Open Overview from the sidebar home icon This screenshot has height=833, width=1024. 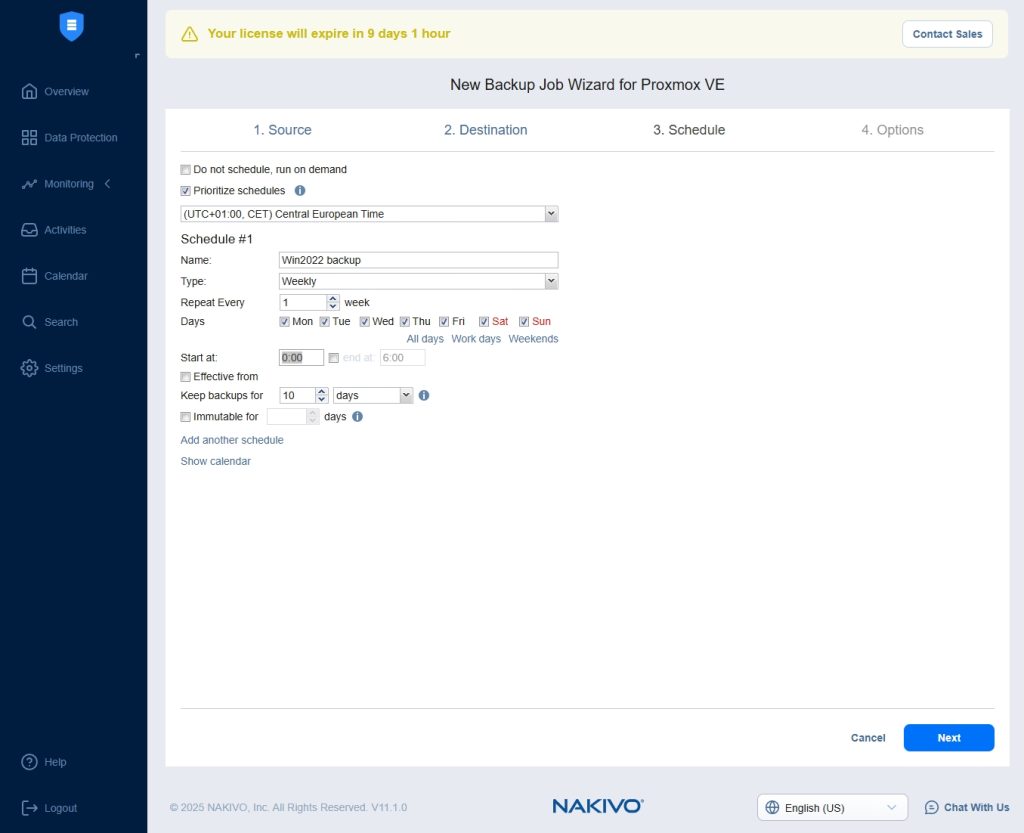(x=30, y=92)
